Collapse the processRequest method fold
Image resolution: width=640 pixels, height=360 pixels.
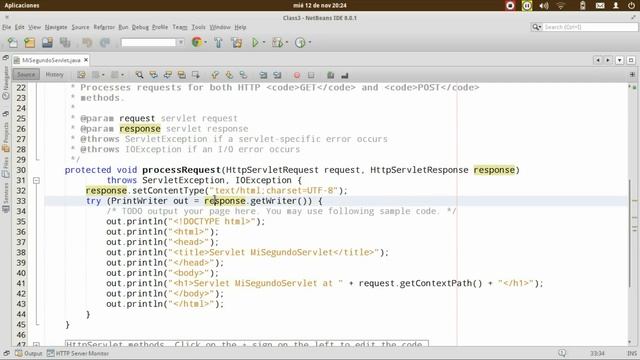click(x=36, y=180)
